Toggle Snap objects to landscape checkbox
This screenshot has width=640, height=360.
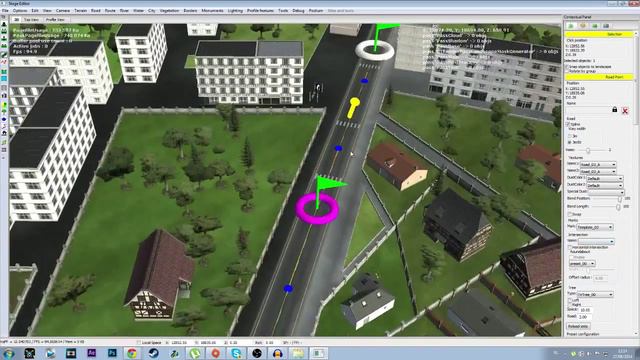[x=567, y=67]
